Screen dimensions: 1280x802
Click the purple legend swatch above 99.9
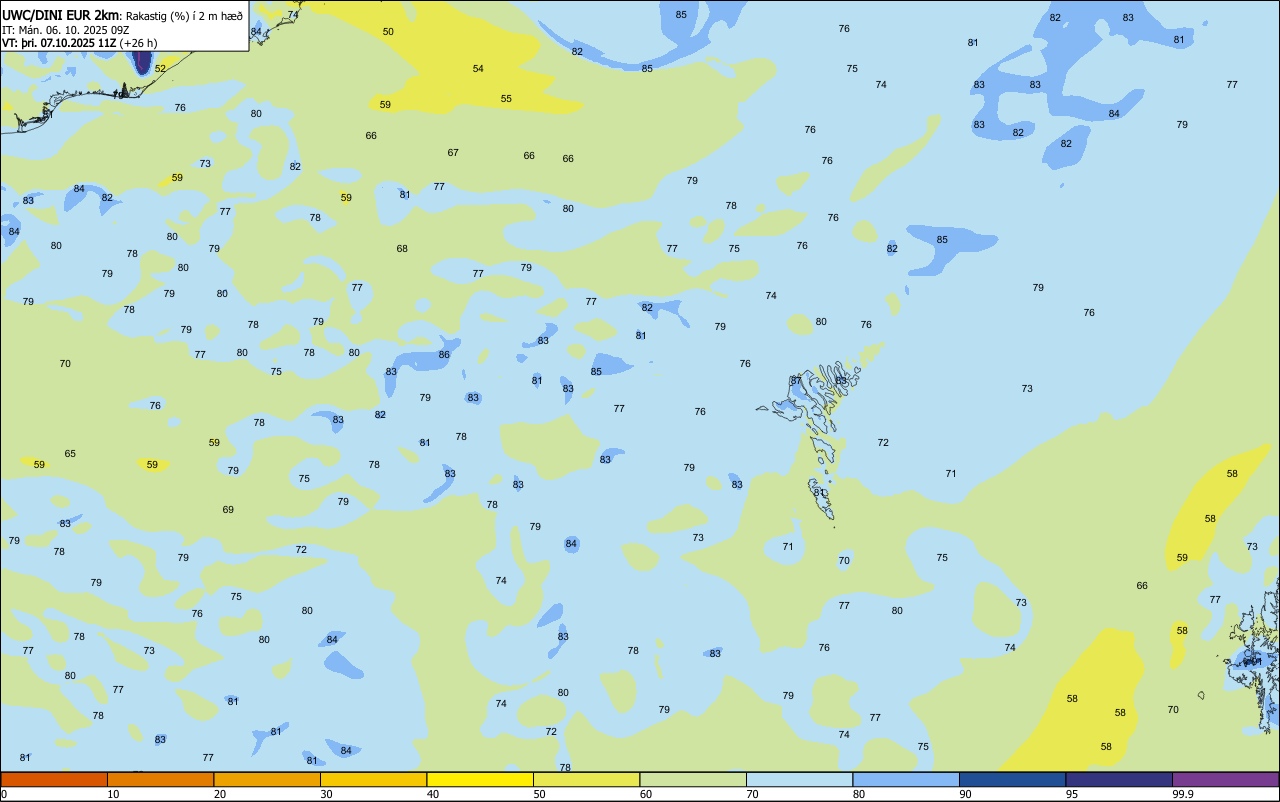[1225, 779]
